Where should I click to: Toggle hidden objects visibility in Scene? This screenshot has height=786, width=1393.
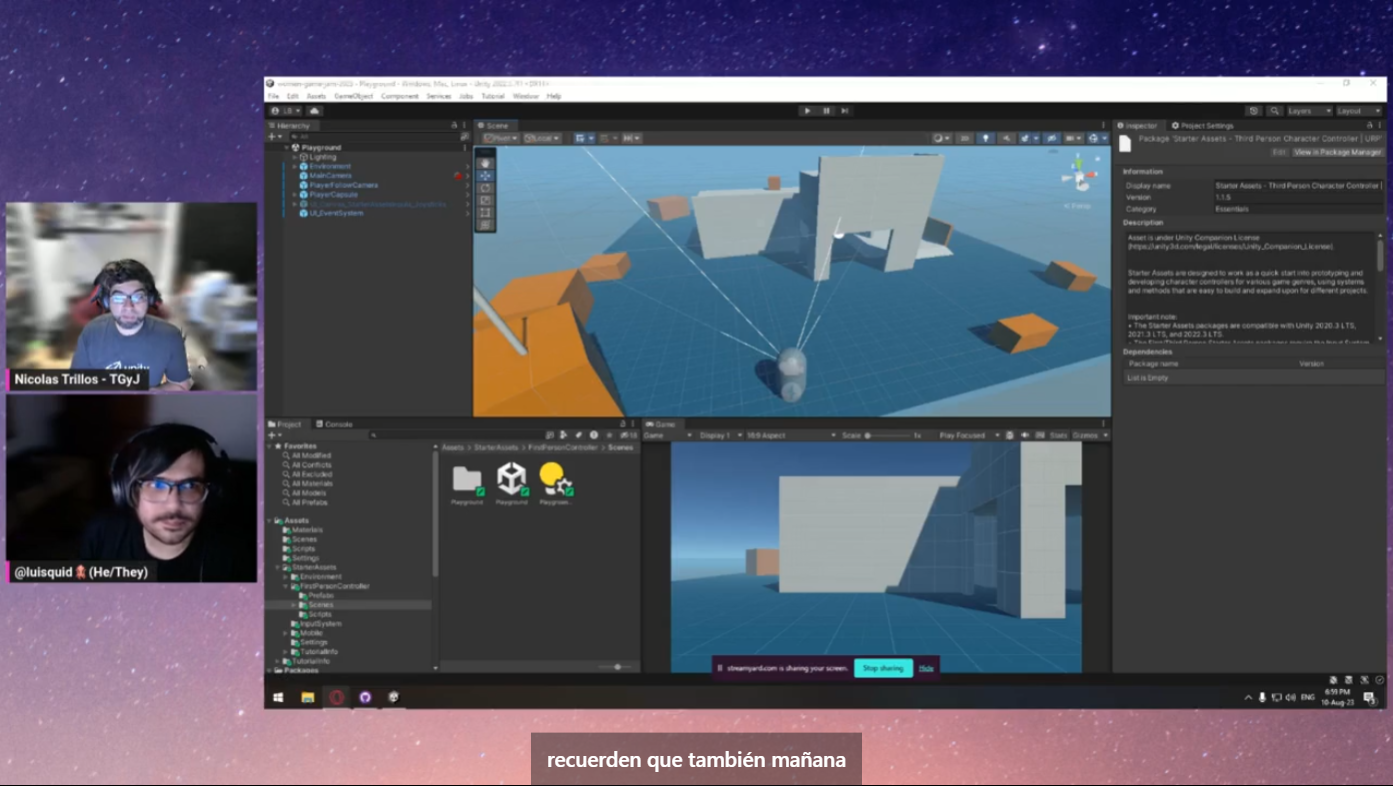coord(1051,138)
